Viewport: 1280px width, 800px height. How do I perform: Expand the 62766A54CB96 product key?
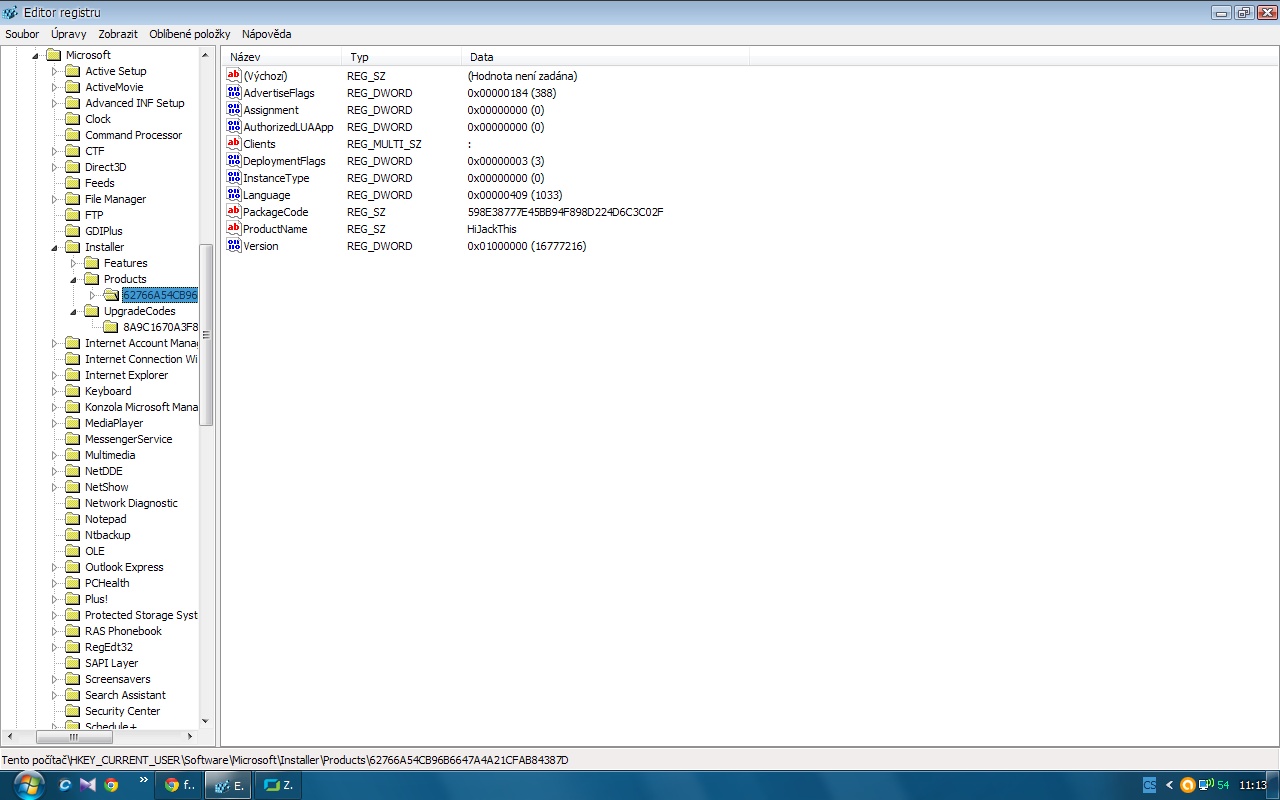tap(93, 295)
